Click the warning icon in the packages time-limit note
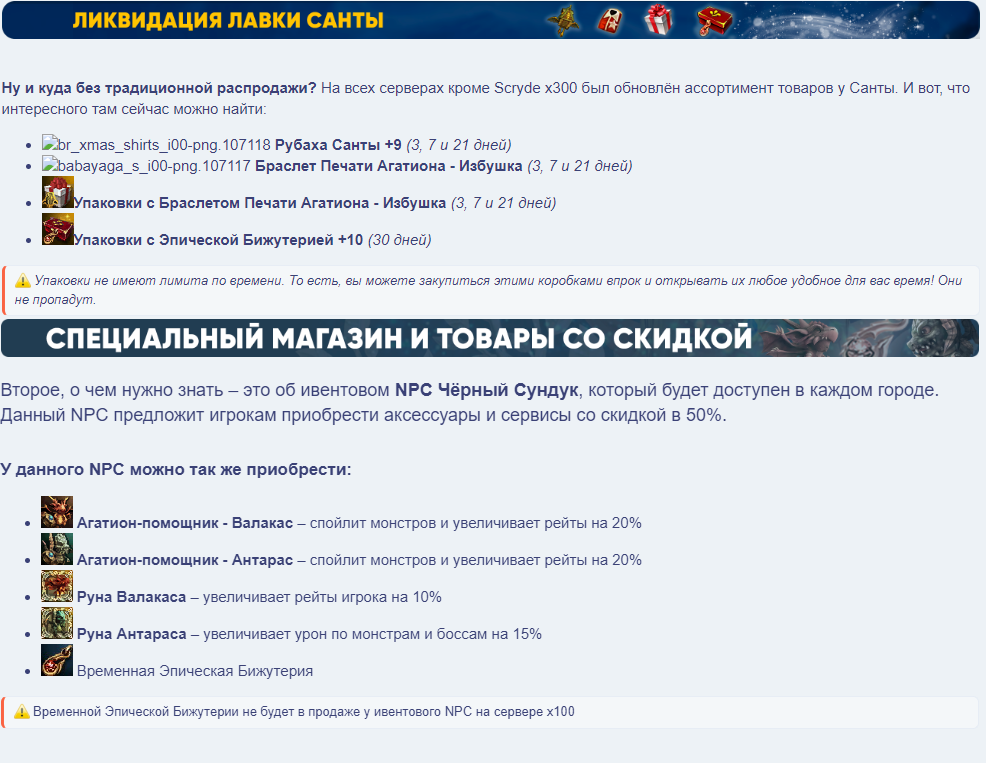The width and height of the screenshot is (986, 770). point(22,282)
